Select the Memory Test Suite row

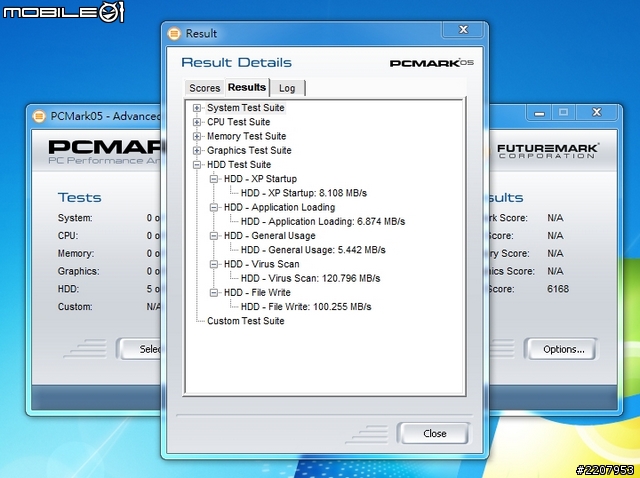[x=246, y=136]
